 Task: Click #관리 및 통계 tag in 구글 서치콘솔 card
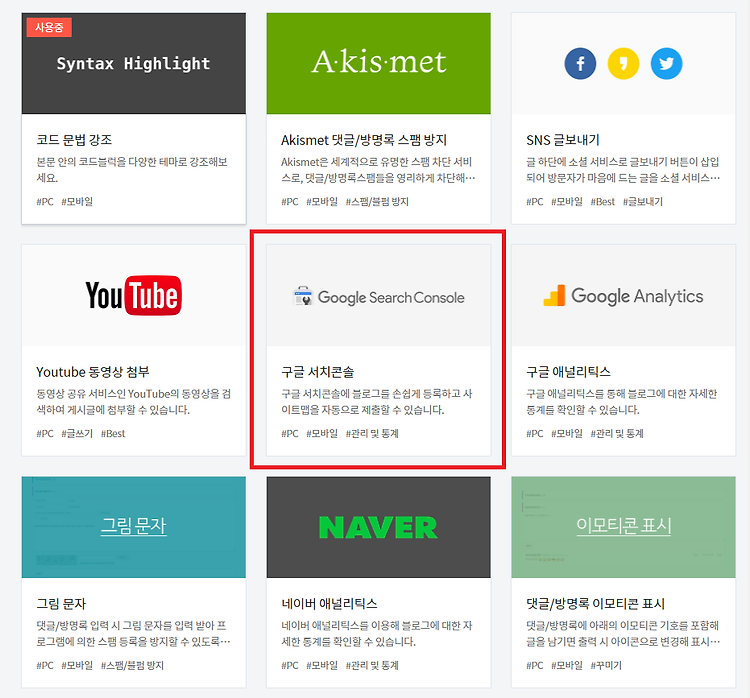(x=372, y=433)
